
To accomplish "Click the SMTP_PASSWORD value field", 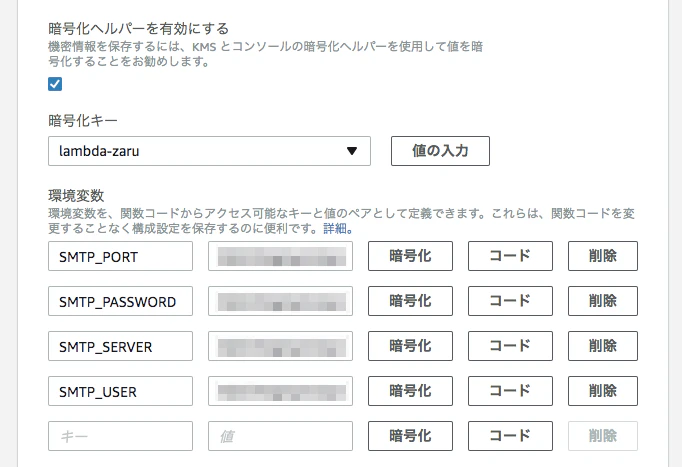I will [281, 301].
